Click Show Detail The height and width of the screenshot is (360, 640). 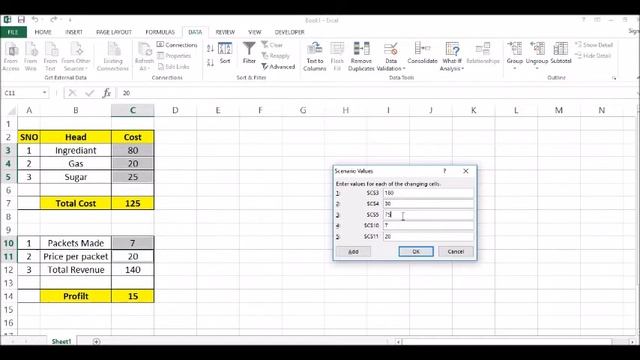click(x=594, y=45)
